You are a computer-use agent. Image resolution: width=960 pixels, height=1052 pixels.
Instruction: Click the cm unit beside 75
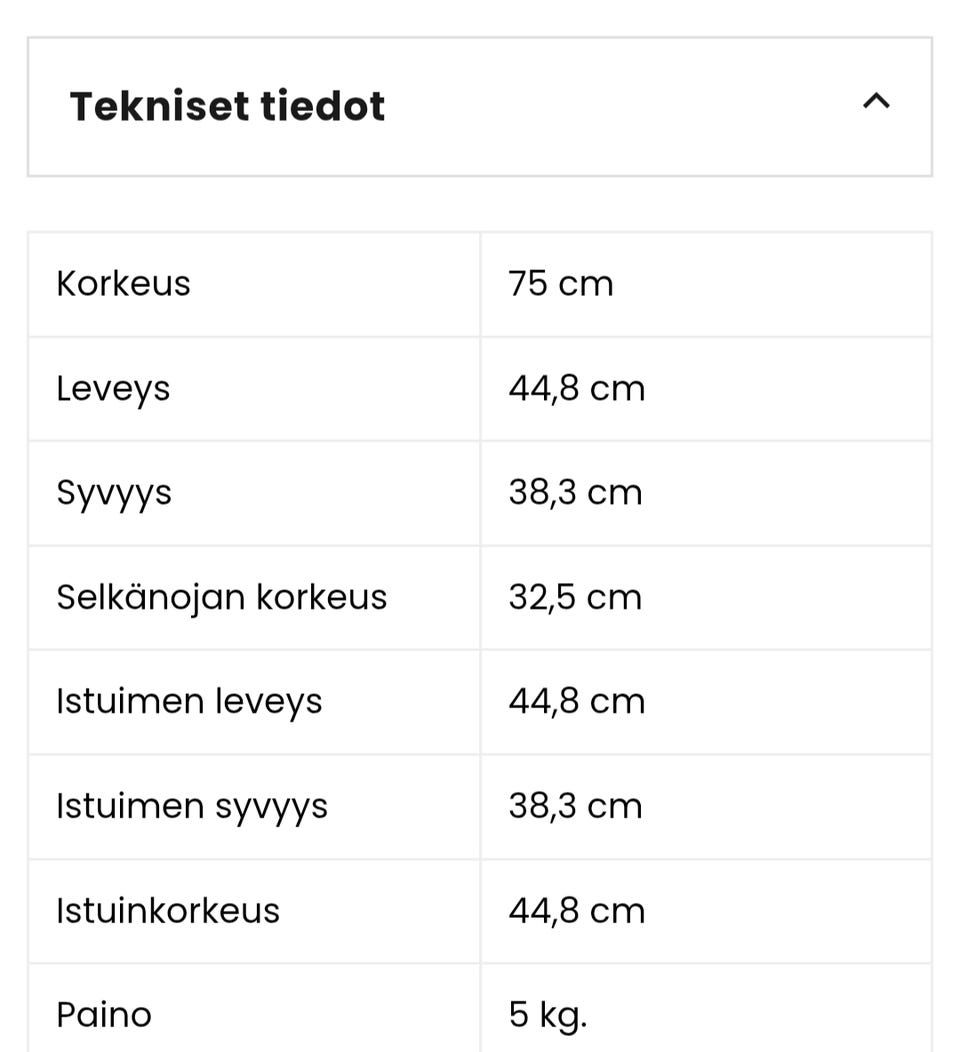tap(585, 284)
